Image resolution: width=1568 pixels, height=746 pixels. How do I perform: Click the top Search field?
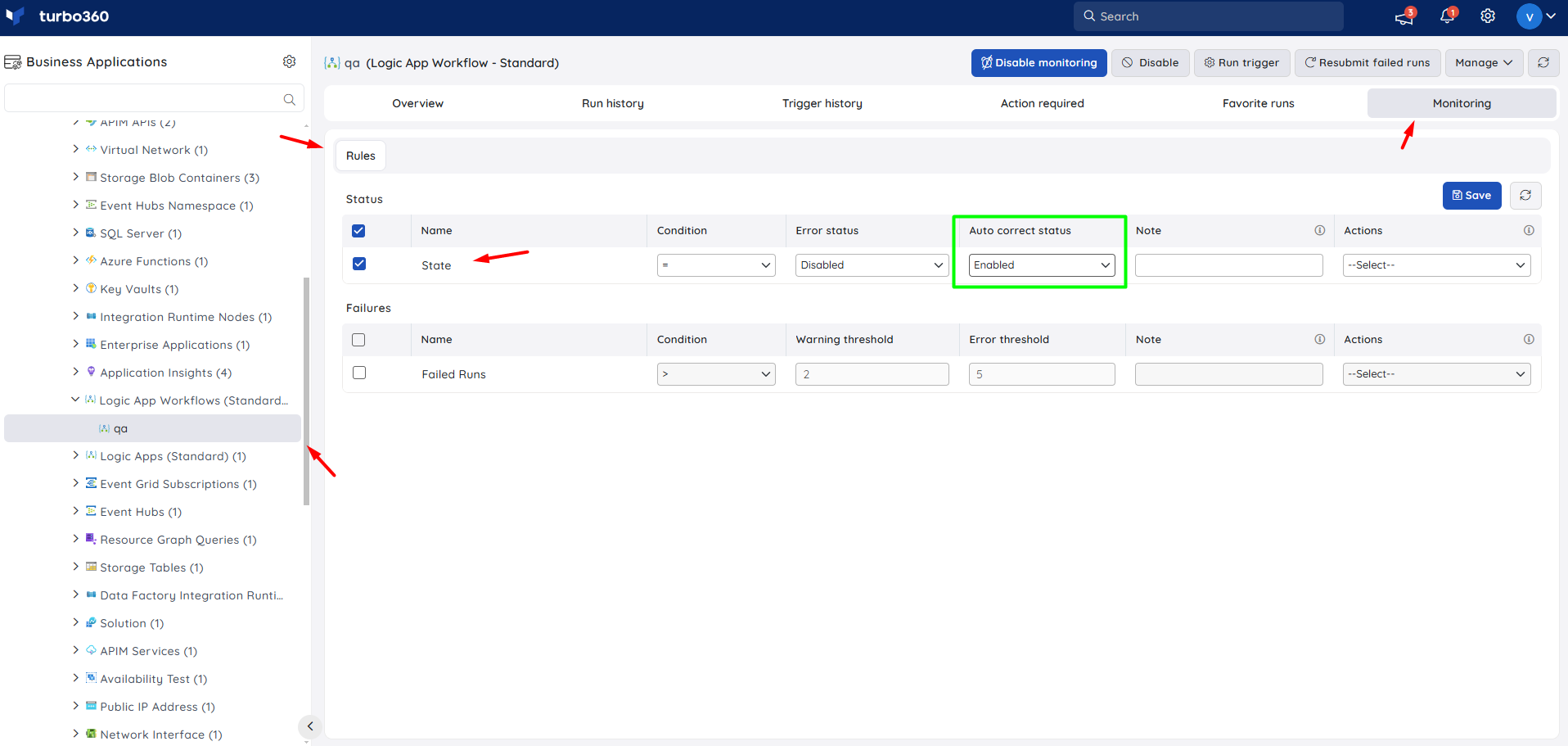tap(1209, 16)
